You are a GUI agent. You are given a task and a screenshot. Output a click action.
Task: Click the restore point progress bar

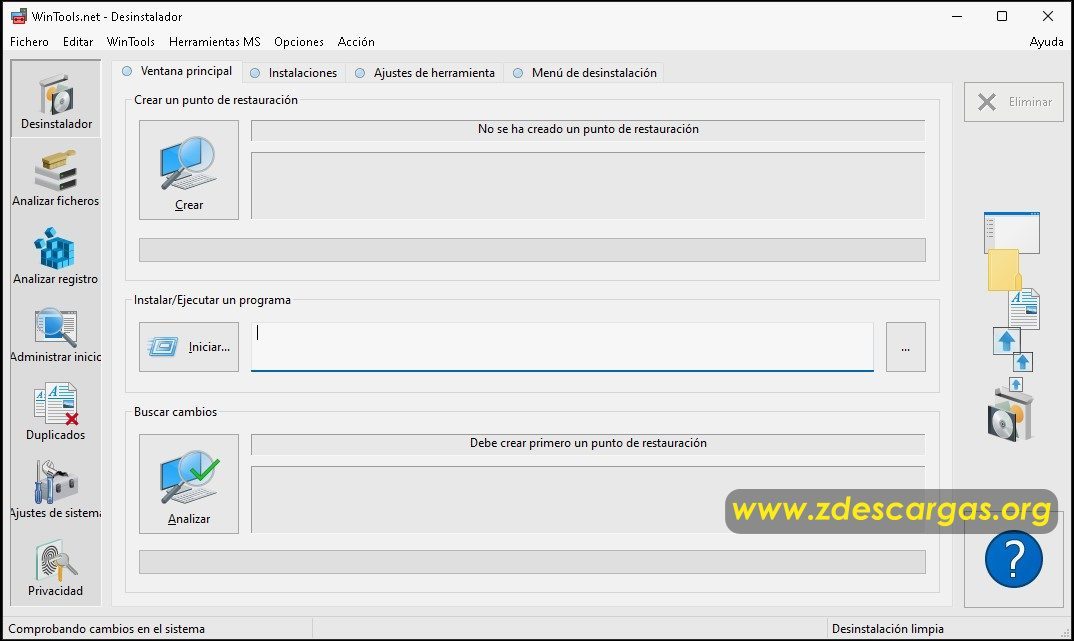point(532,250)
